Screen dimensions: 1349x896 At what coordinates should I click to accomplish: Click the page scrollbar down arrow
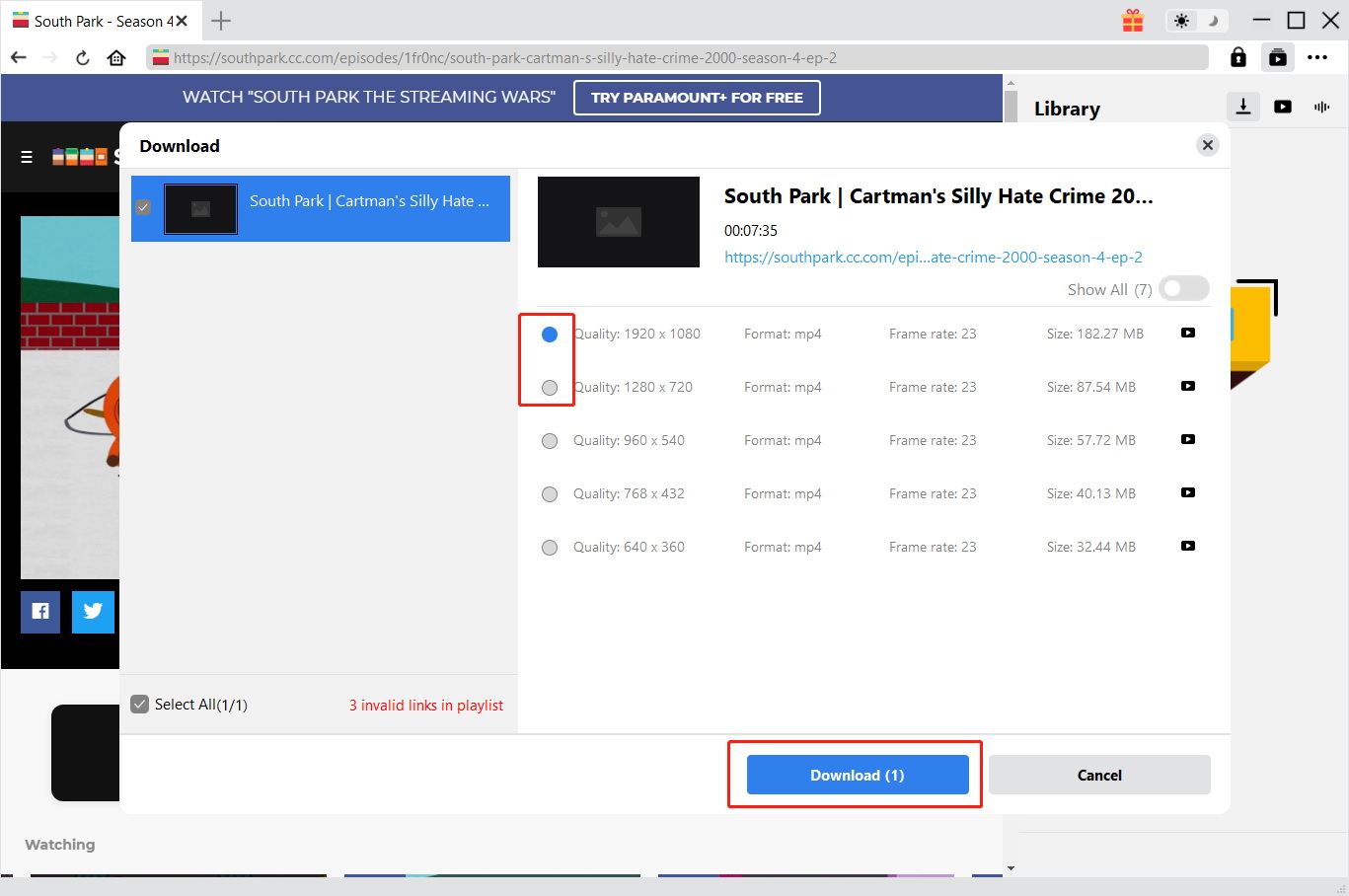pos(1010,868)
